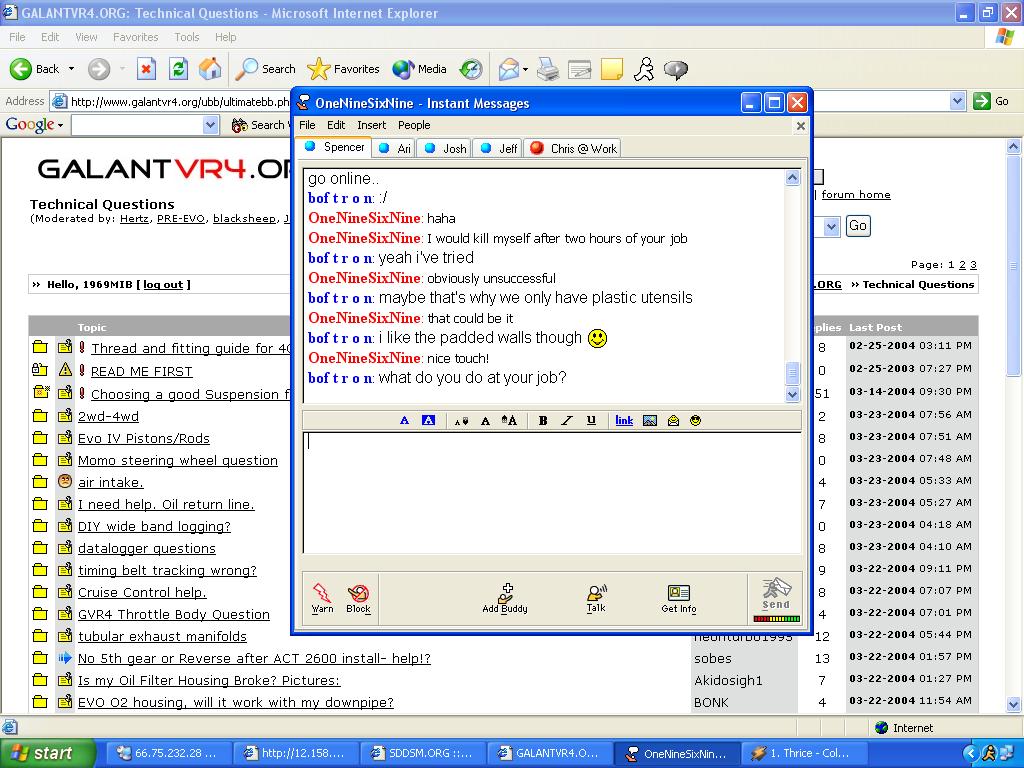The width and height of the screenshot is (1024, 768).
Task: Start a voice Talk session
Action: [596, 598]
